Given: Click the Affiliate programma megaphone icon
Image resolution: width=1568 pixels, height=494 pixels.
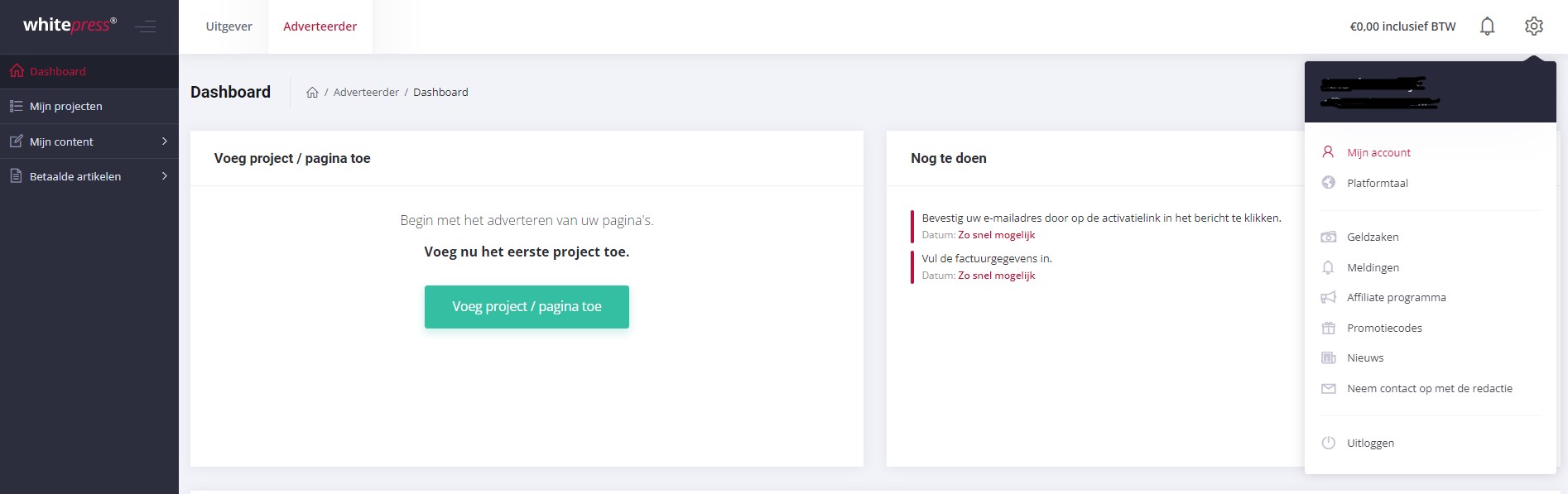Looking at the screenshot, I should click(1328, 297).
